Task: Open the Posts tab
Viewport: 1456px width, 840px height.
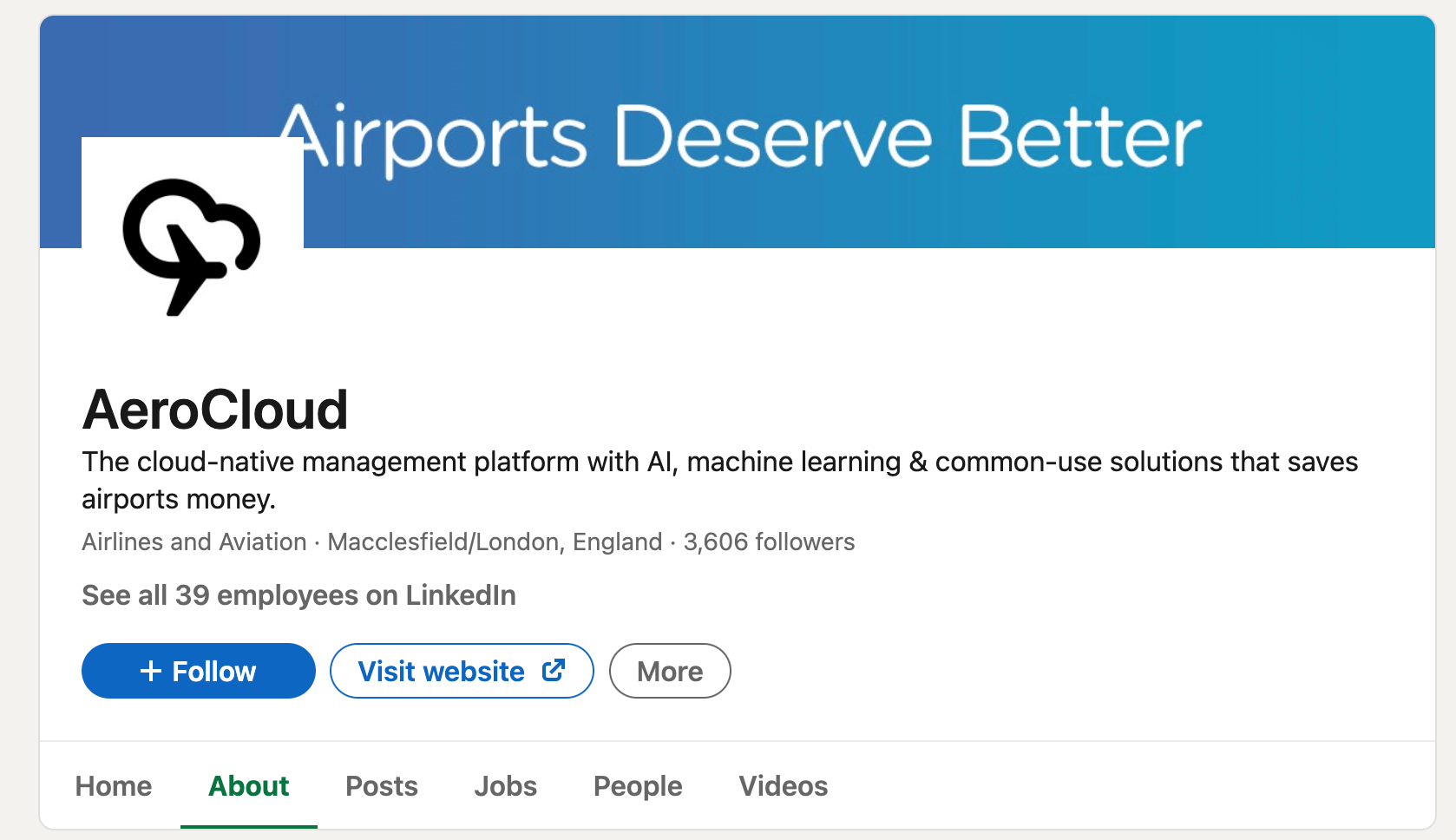Action: click(x=382, y=786)
